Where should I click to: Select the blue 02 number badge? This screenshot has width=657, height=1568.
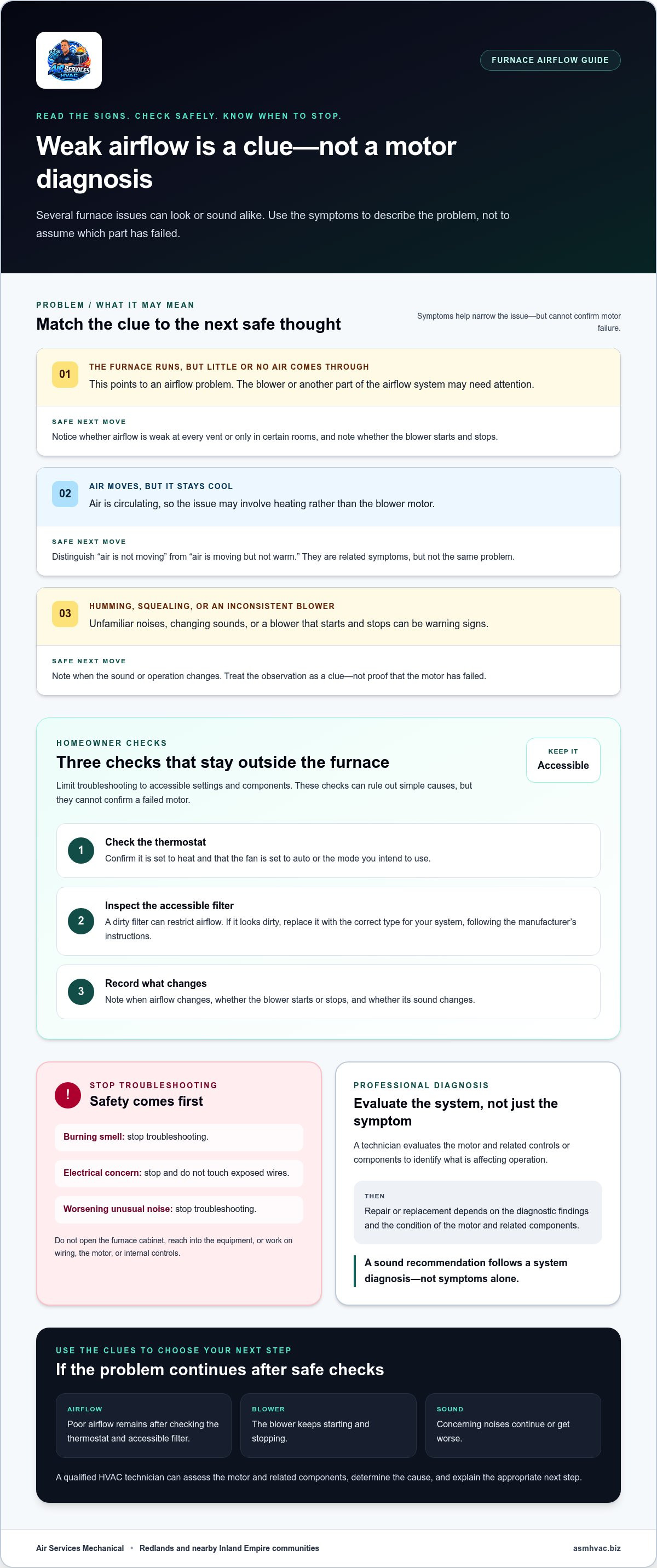(x=65, y=493)
